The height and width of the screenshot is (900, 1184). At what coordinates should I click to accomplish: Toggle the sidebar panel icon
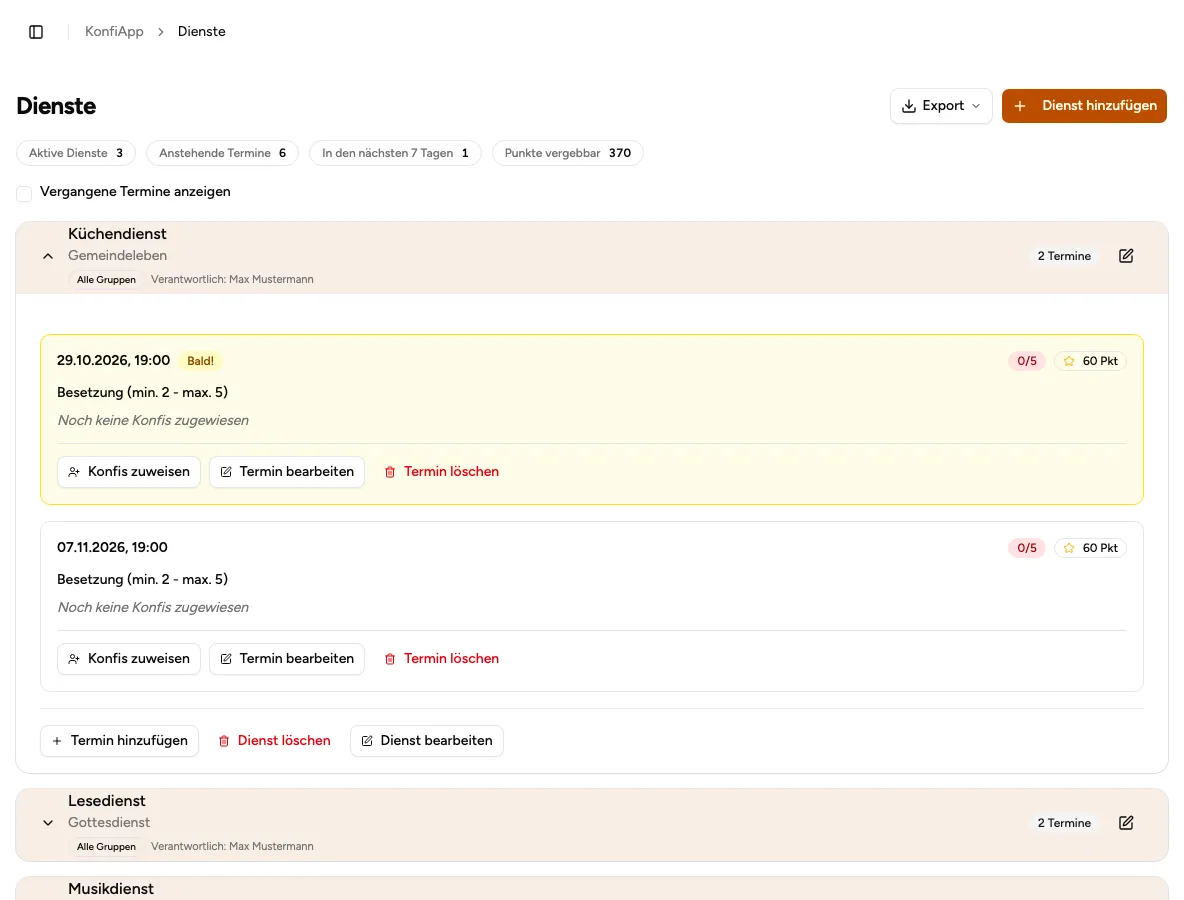tap(35, 32)
